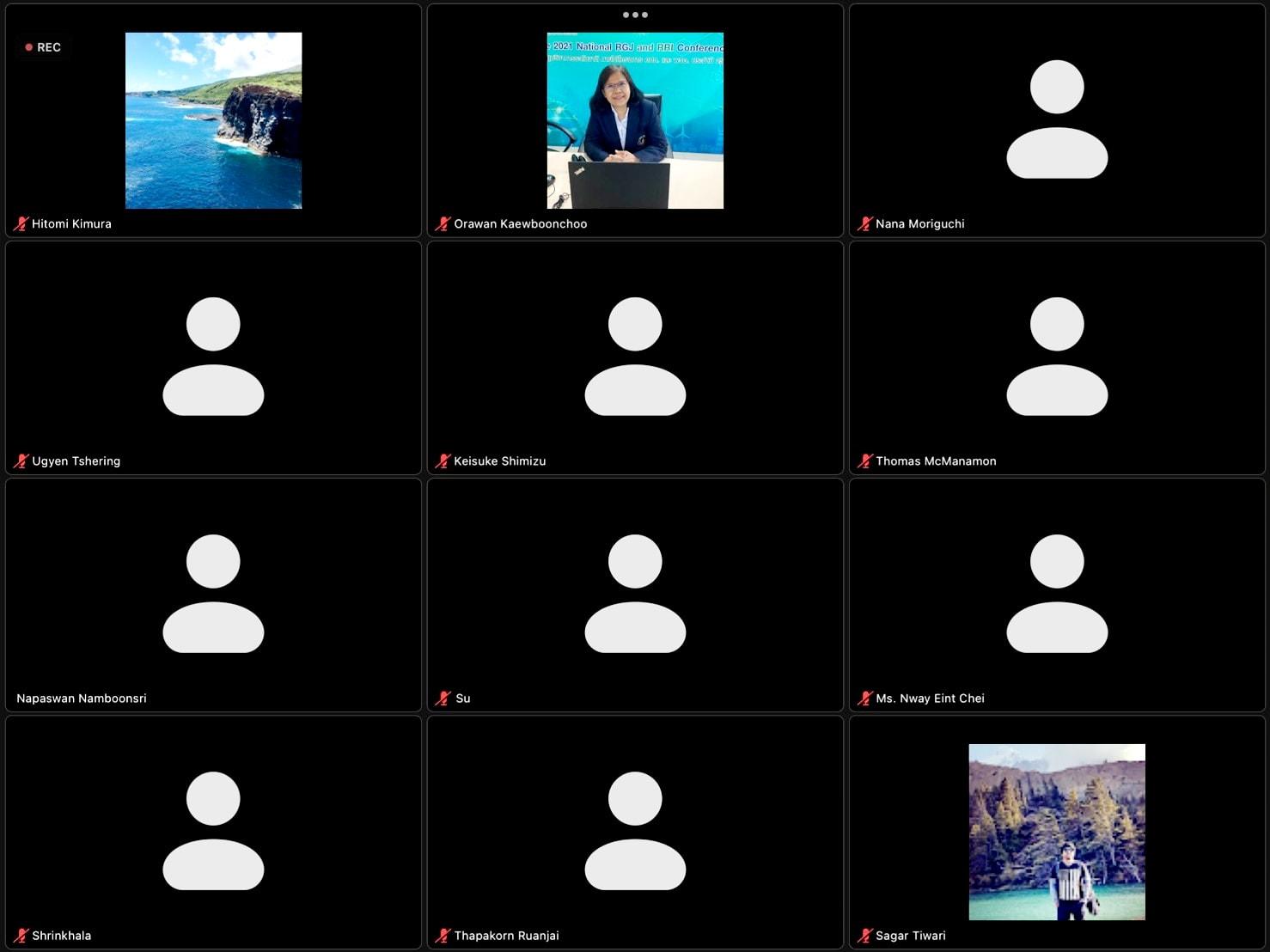The width and height of the screenshot is (1270, 952).
Task: Select Orawan Kaewboonchoo's live video feed
Action: (635, 120)
